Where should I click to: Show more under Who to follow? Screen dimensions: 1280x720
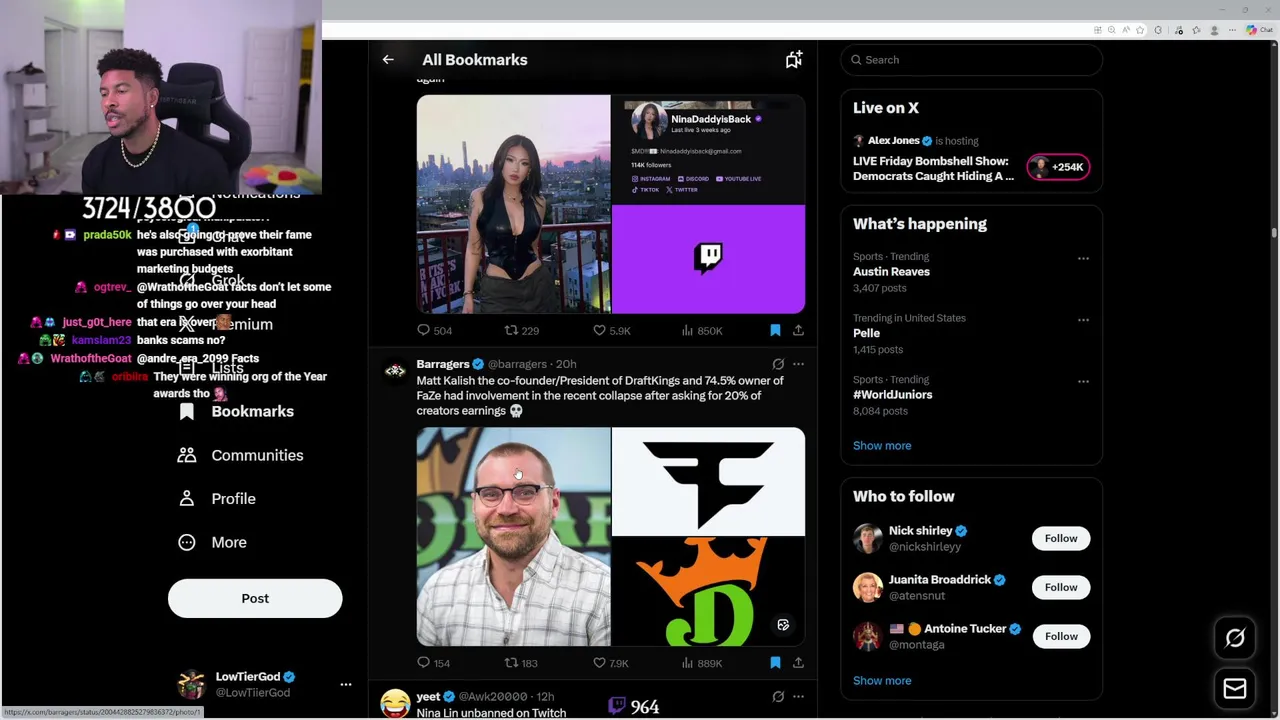[882, 681]
